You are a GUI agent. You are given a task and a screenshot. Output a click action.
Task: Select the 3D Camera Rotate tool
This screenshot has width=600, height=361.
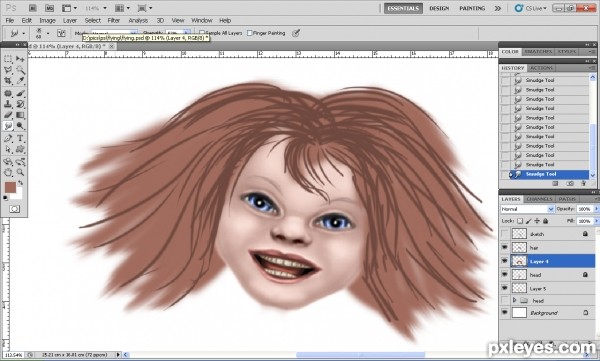pos(20,162)
